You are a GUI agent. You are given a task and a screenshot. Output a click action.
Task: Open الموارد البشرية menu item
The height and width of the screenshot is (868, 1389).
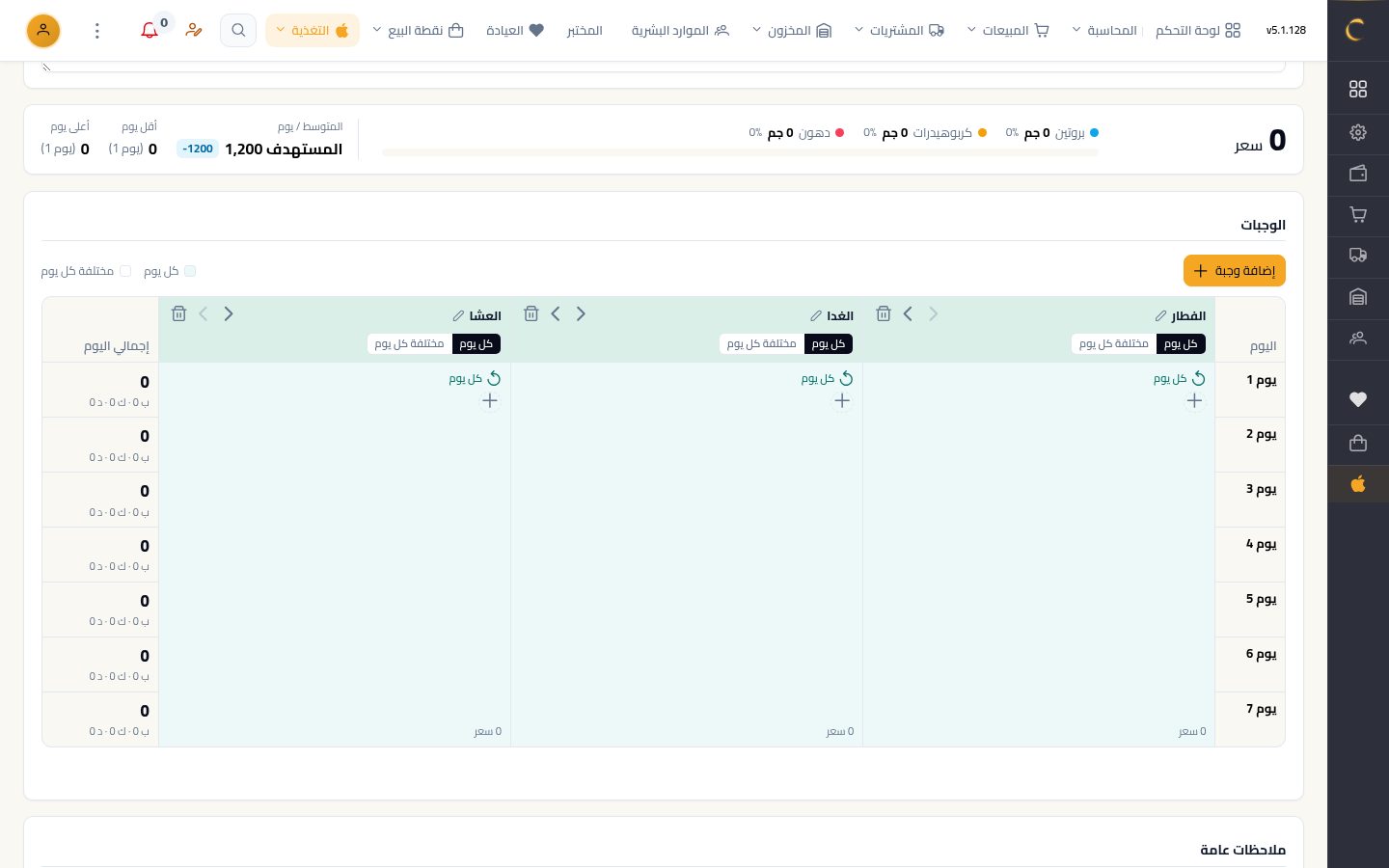pos(680,30)
